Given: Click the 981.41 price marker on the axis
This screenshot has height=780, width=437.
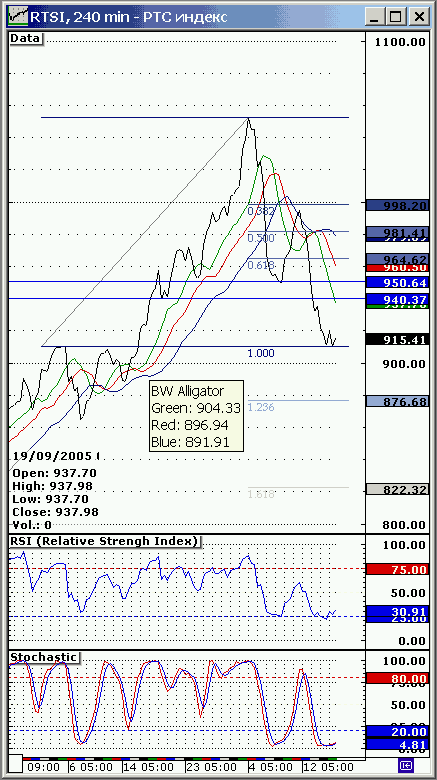Looking at the screenshot, I should (x=397, y=231).
